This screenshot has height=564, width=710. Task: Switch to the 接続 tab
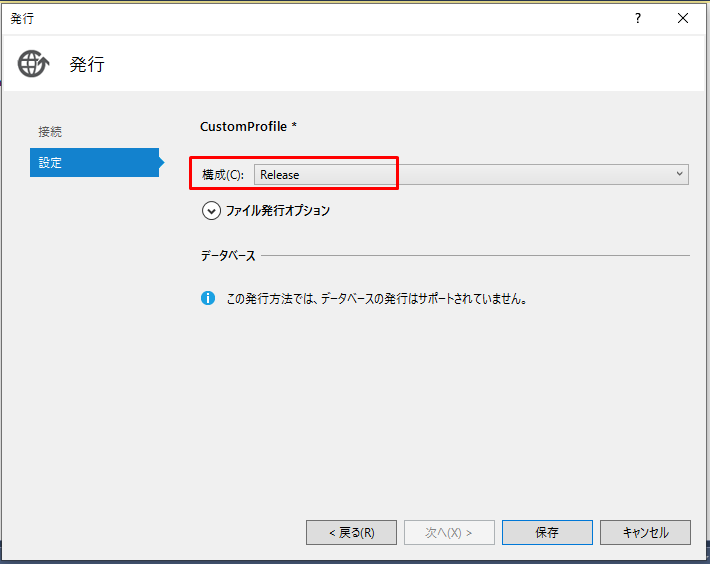(50, 132)
